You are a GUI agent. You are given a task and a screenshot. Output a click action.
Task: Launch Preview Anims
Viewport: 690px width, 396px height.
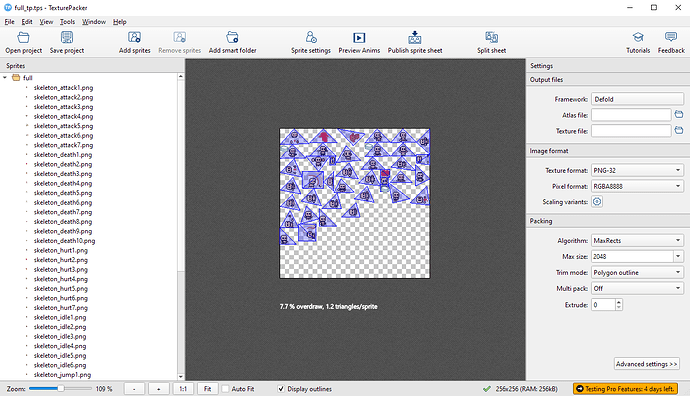point(359,38)
